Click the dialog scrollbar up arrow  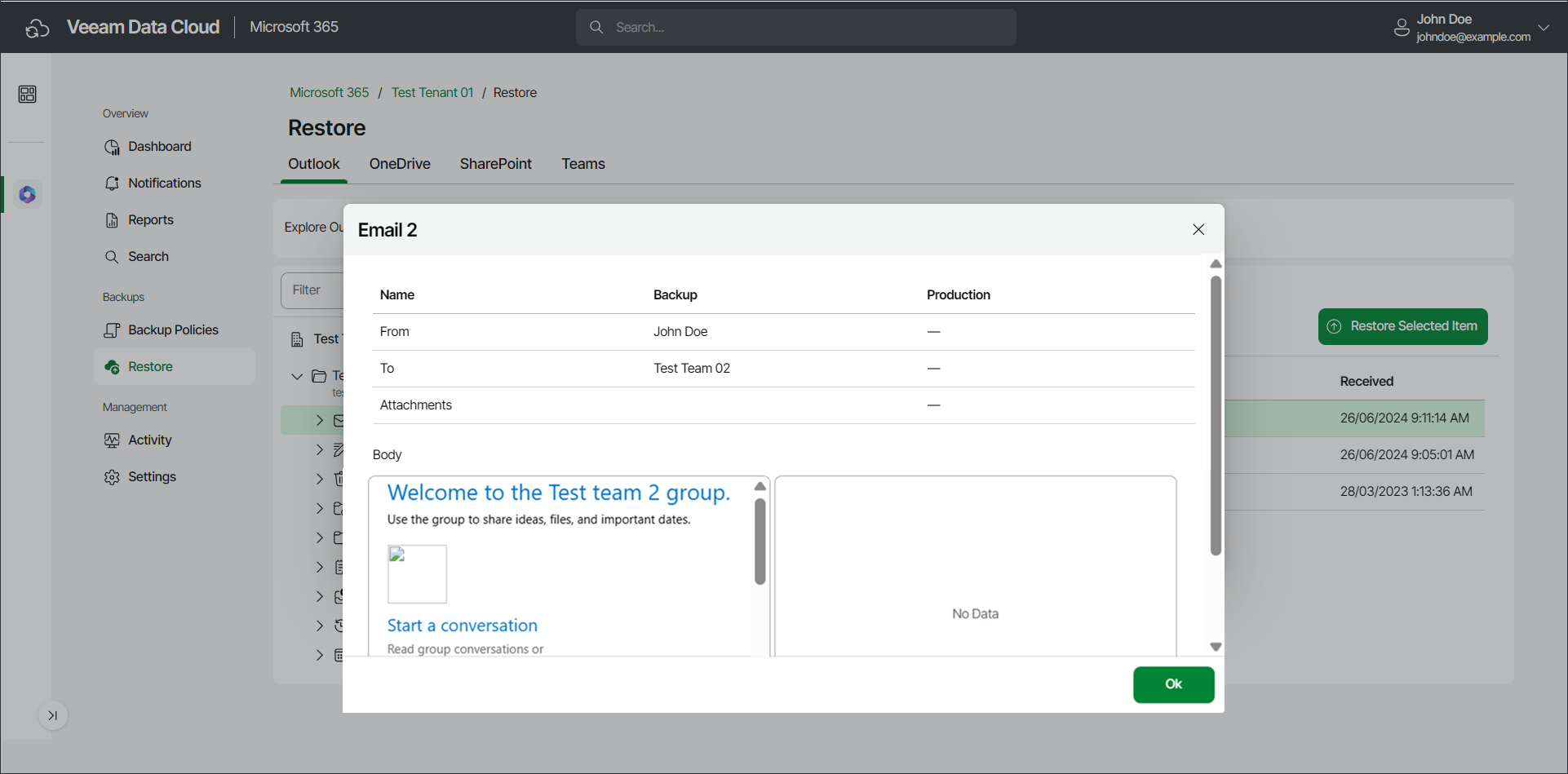pyautogui.click(x=1216, y=264)
